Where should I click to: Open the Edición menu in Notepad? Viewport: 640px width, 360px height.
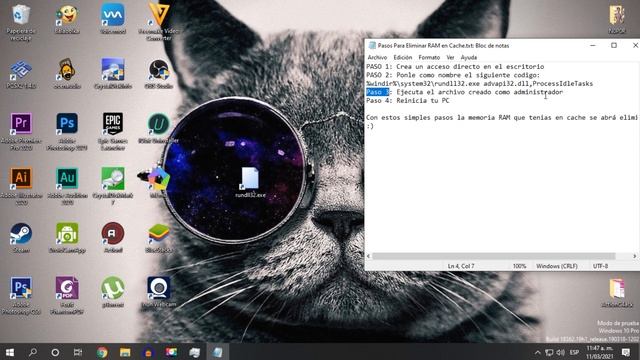click(402, 57)
